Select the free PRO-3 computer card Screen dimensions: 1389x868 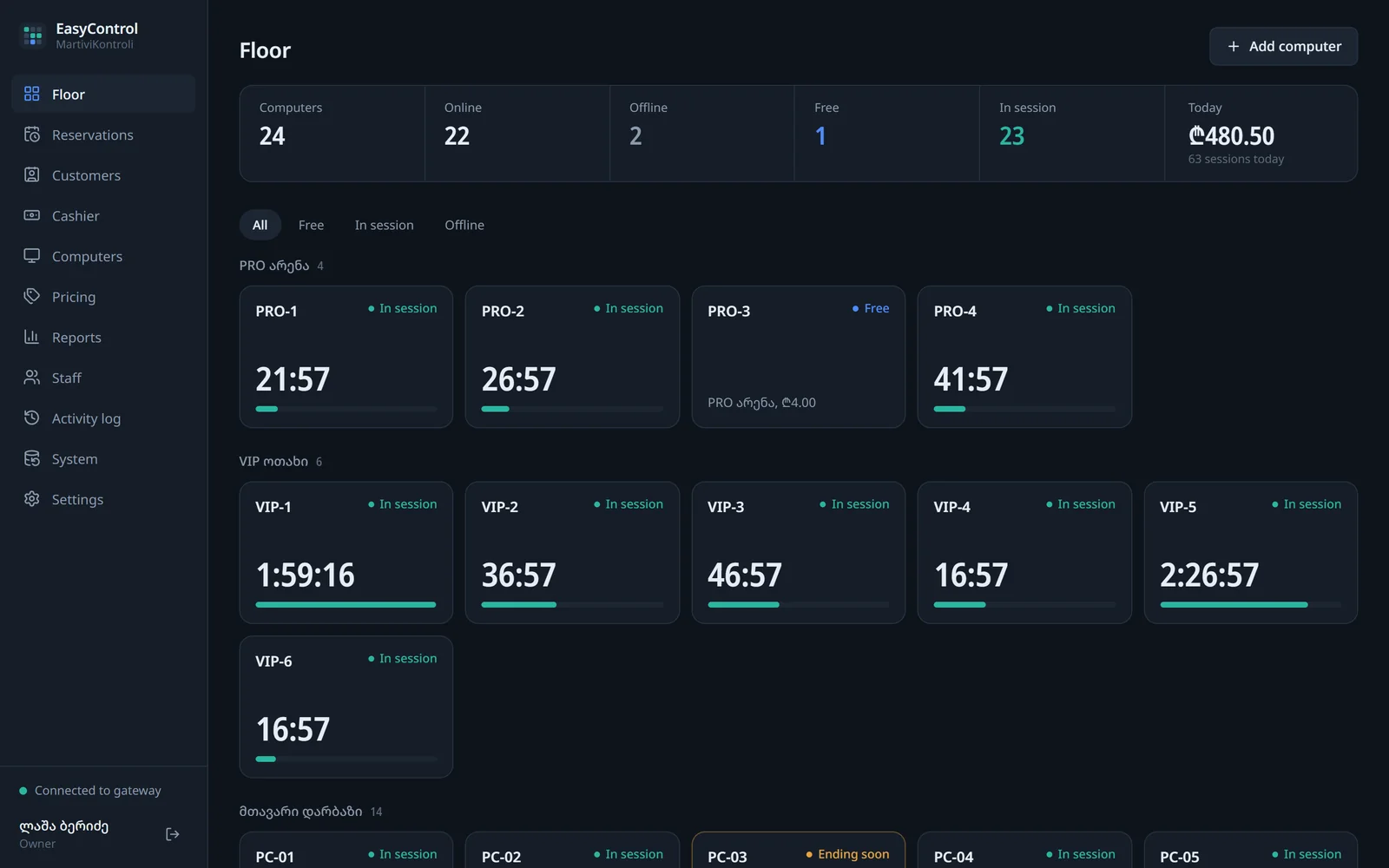[x=799, y=357]
